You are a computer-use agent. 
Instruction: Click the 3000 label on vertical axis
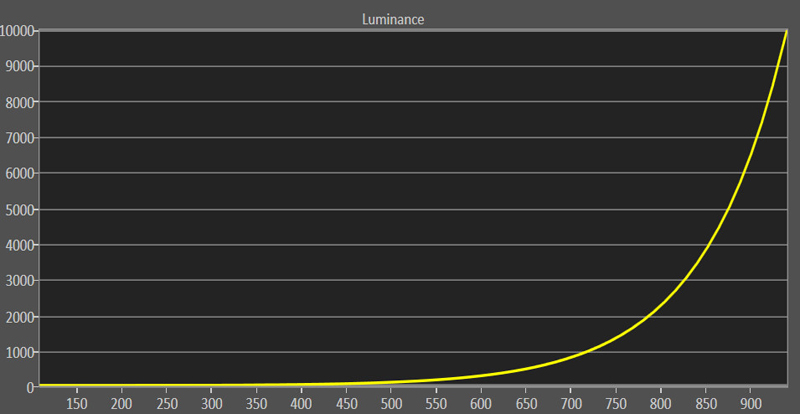point(21,281)
